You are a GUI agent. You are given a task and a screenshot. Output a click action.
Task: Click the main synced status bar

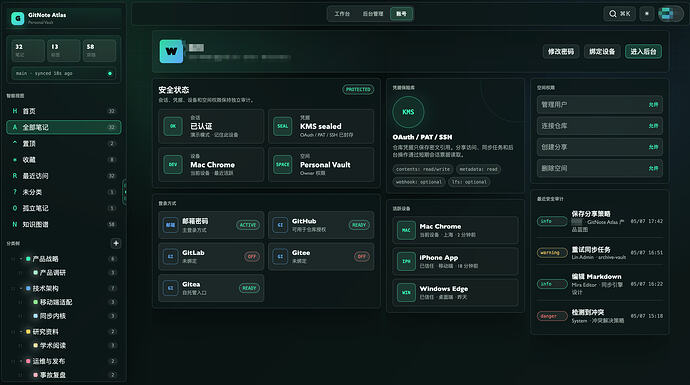click(63, 73)
